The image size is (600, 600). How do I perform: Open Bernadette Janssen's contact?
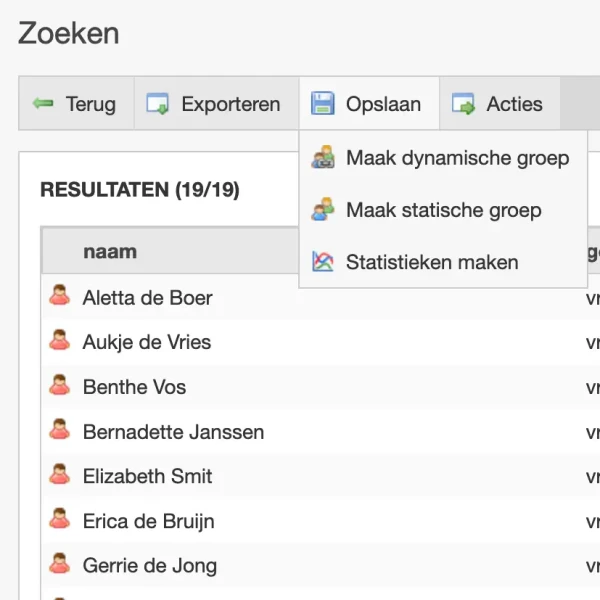coord(173,432)
